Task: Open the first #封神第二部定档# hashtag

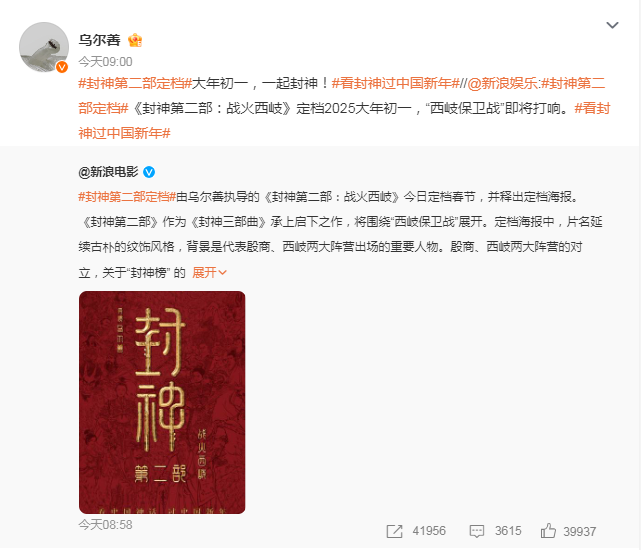Action: click(x=135, y=83)
